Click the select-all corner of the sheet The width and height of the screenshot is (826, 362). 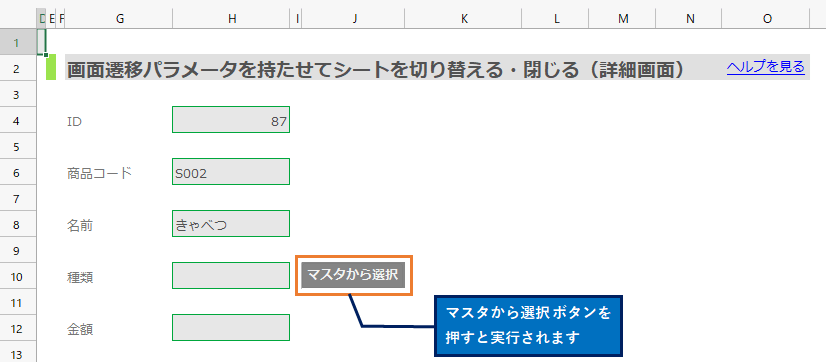(18, 18)
